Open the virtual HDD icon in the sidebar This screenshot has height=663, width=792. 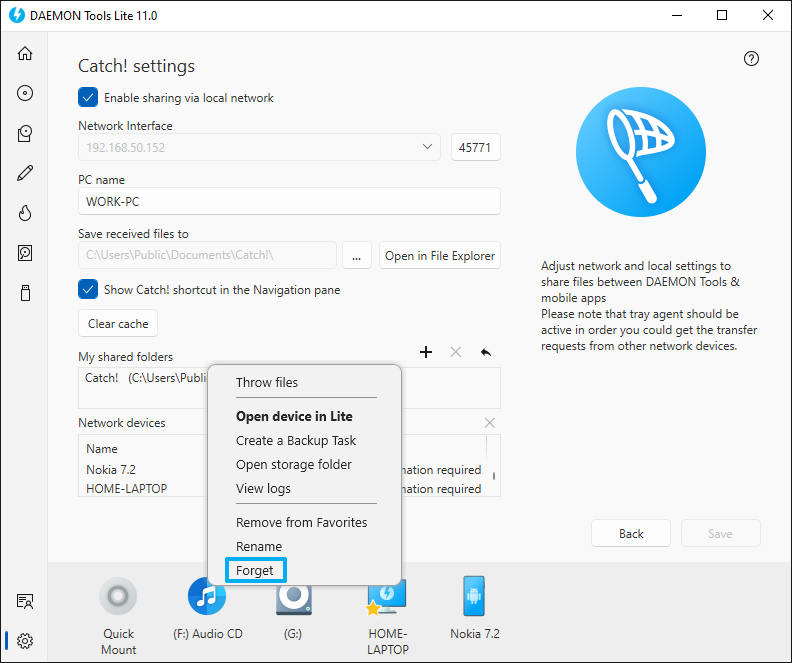(x=25, y=253)
